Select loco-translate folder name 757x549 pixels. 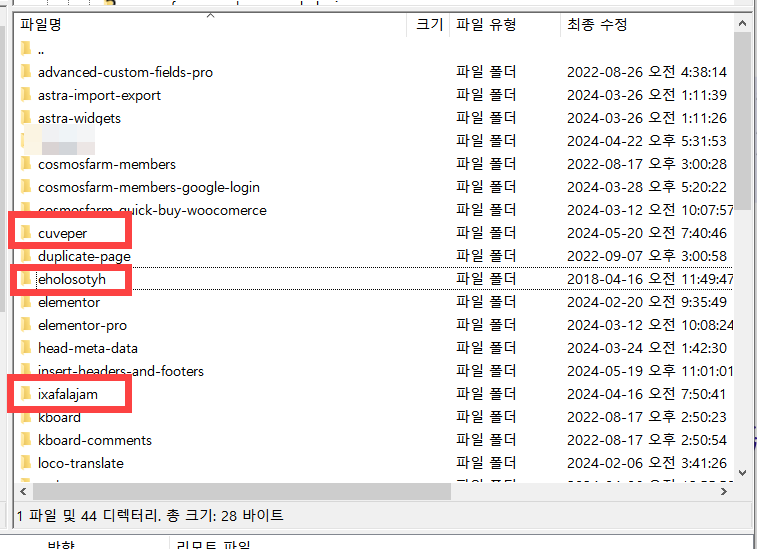pyautogui.click(x=81, y=464)
